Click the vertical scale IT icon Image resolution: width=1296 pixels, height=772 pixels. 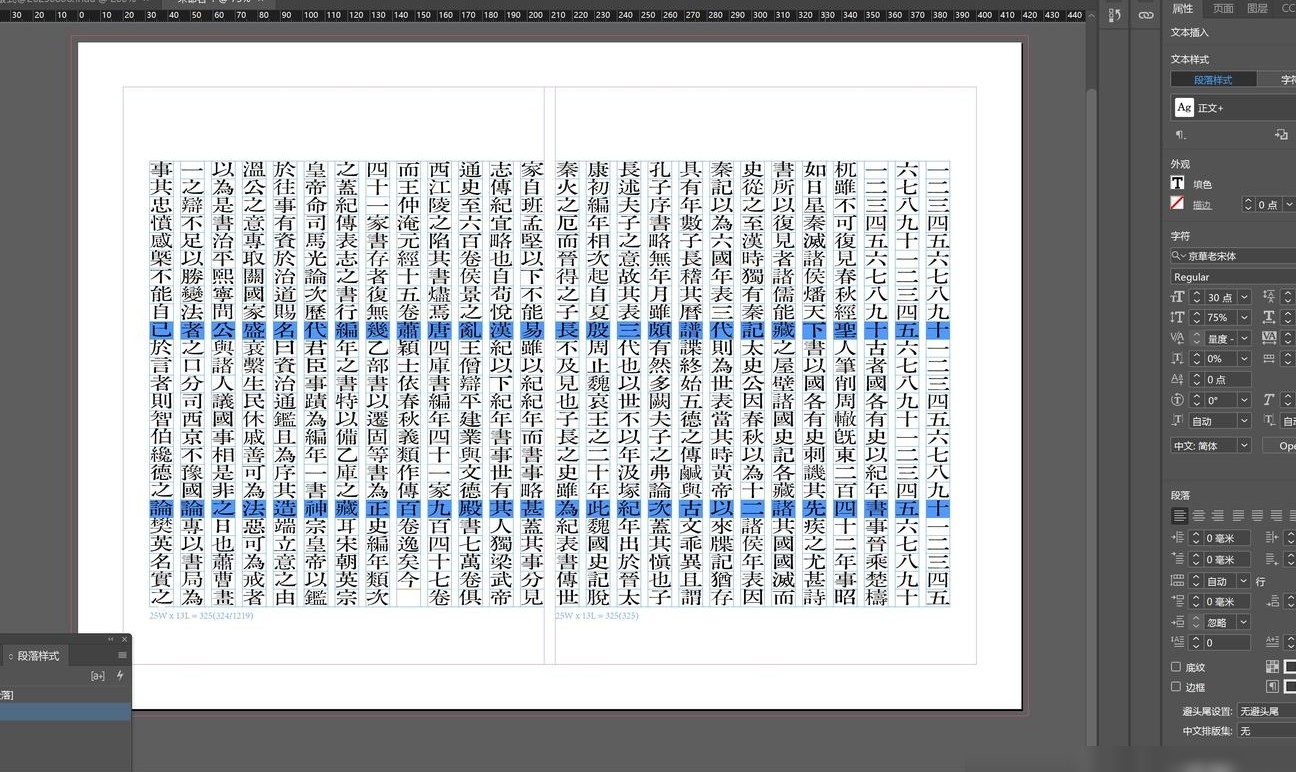(1178, 317)
